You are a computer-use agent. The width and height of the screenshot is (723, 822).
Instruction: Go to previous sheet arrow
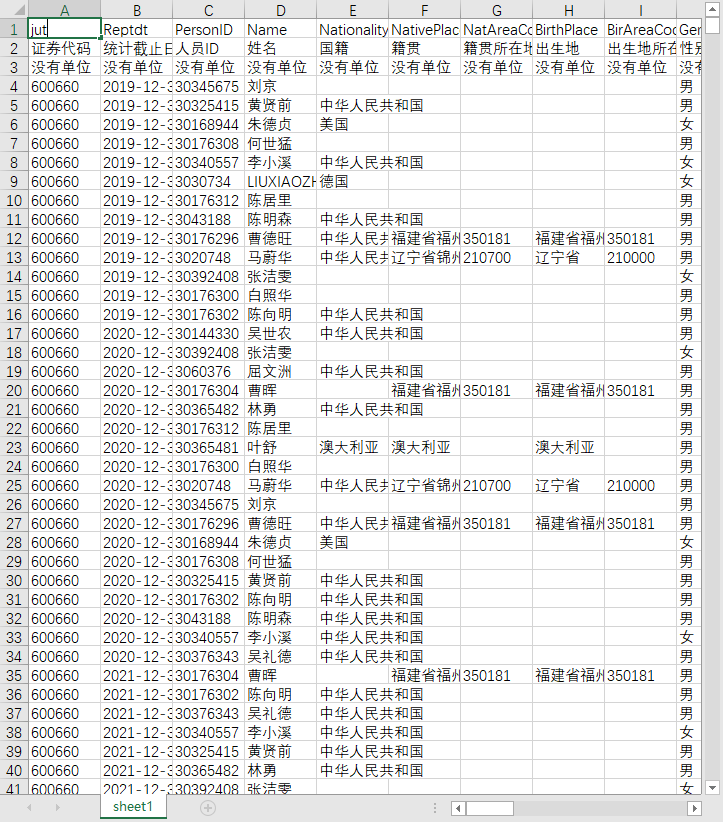pyautogui.click(x=29, y=808)
